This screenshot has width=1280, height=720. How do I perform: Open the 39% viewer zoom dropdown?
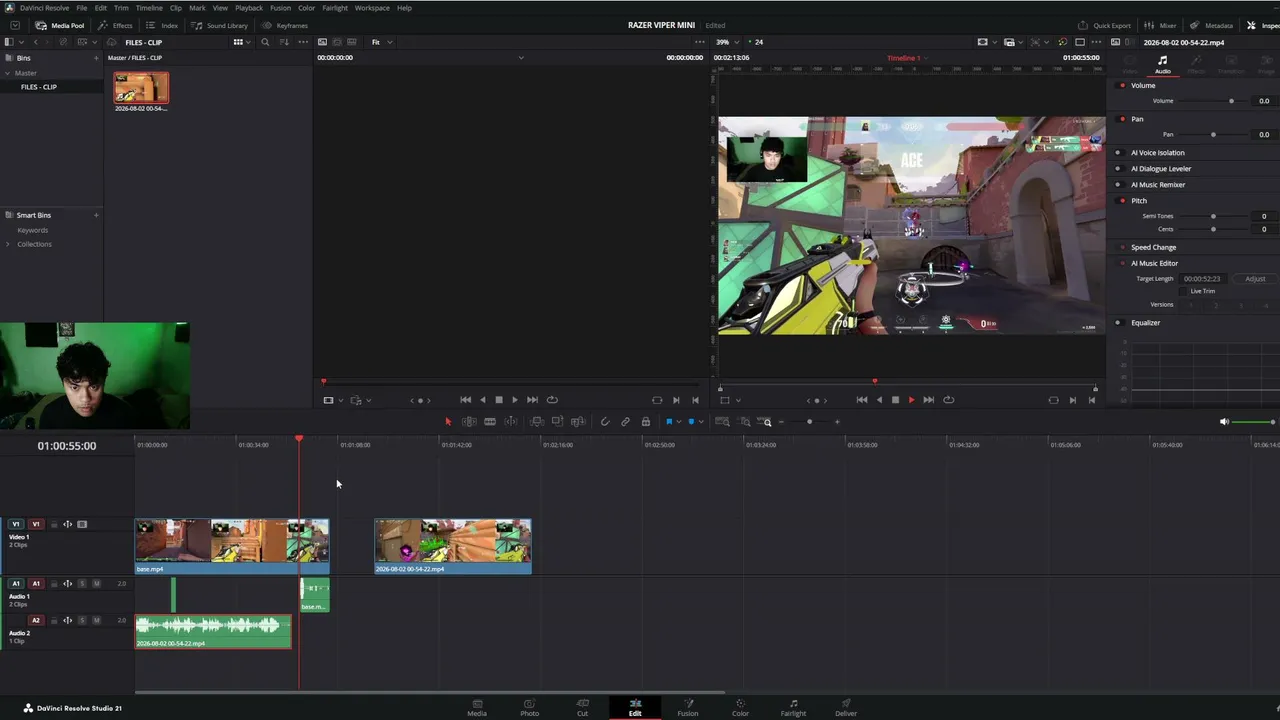coord(728,42)
